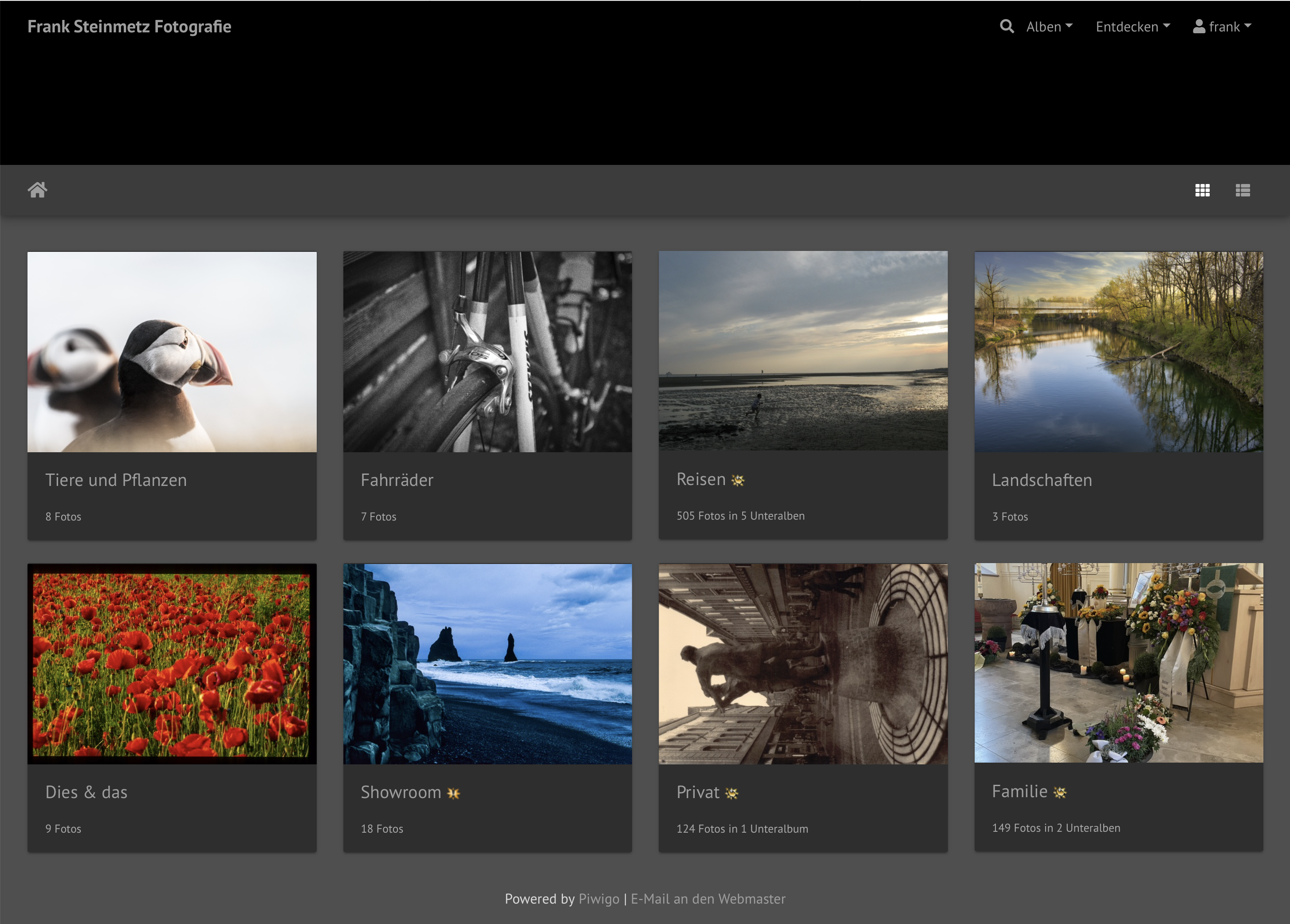The height and width of the screenshot is (924, 1290).
Task: Open the Showroom album title
Action: pyautogui.click(x=401, y=793)
